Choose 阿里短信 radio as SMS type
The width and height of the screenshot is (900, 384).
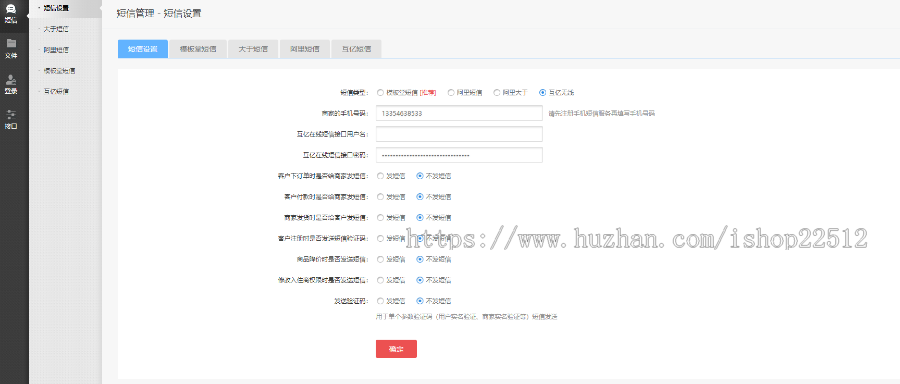(451, 92)
